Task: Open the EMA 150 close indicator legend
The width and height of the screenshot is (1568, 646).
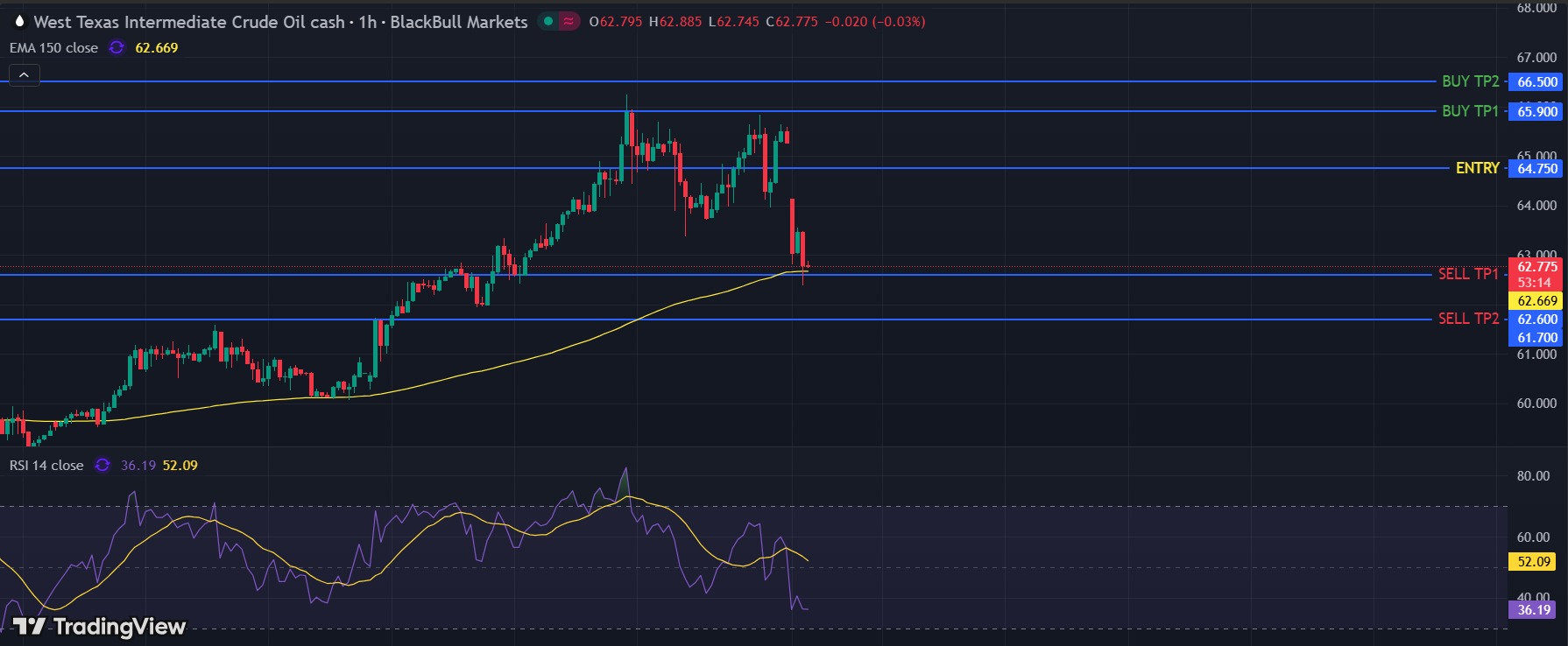Action: pos(53,47)
